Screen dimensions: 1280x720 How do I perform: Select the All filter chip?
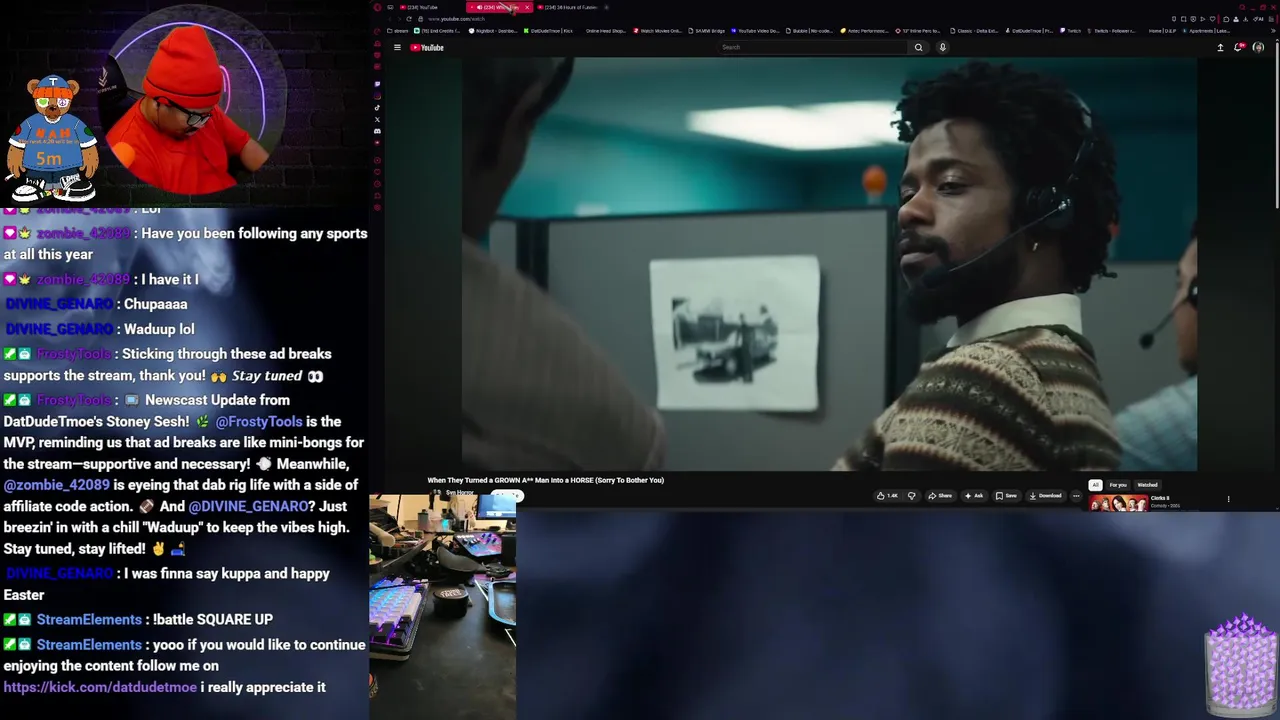coord(1095,485)
